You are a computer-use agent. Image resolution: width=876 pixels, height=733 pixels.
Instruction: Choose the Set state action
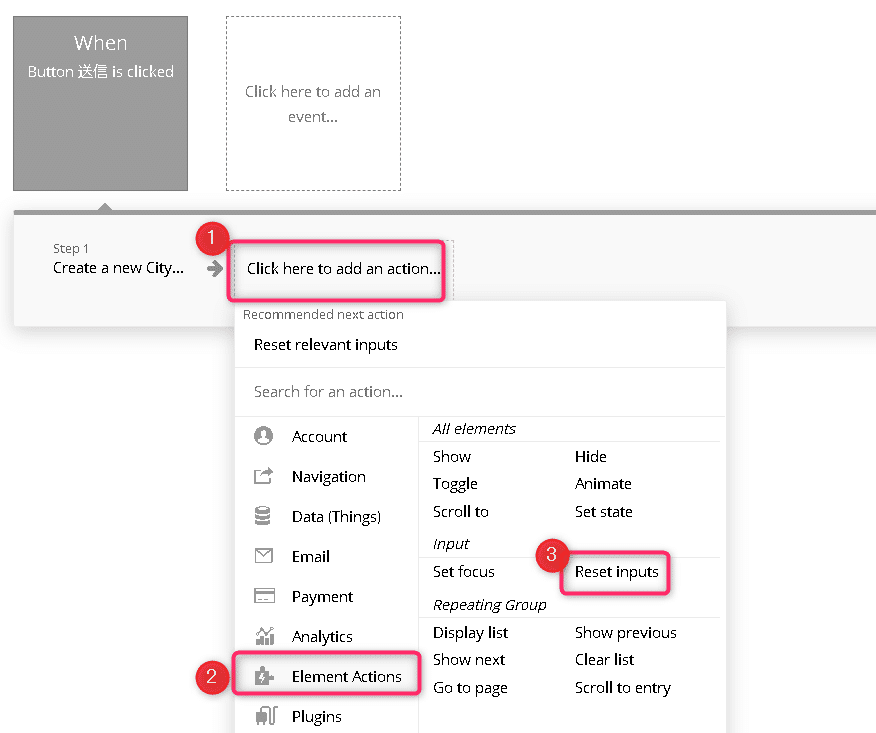(603, 512)
